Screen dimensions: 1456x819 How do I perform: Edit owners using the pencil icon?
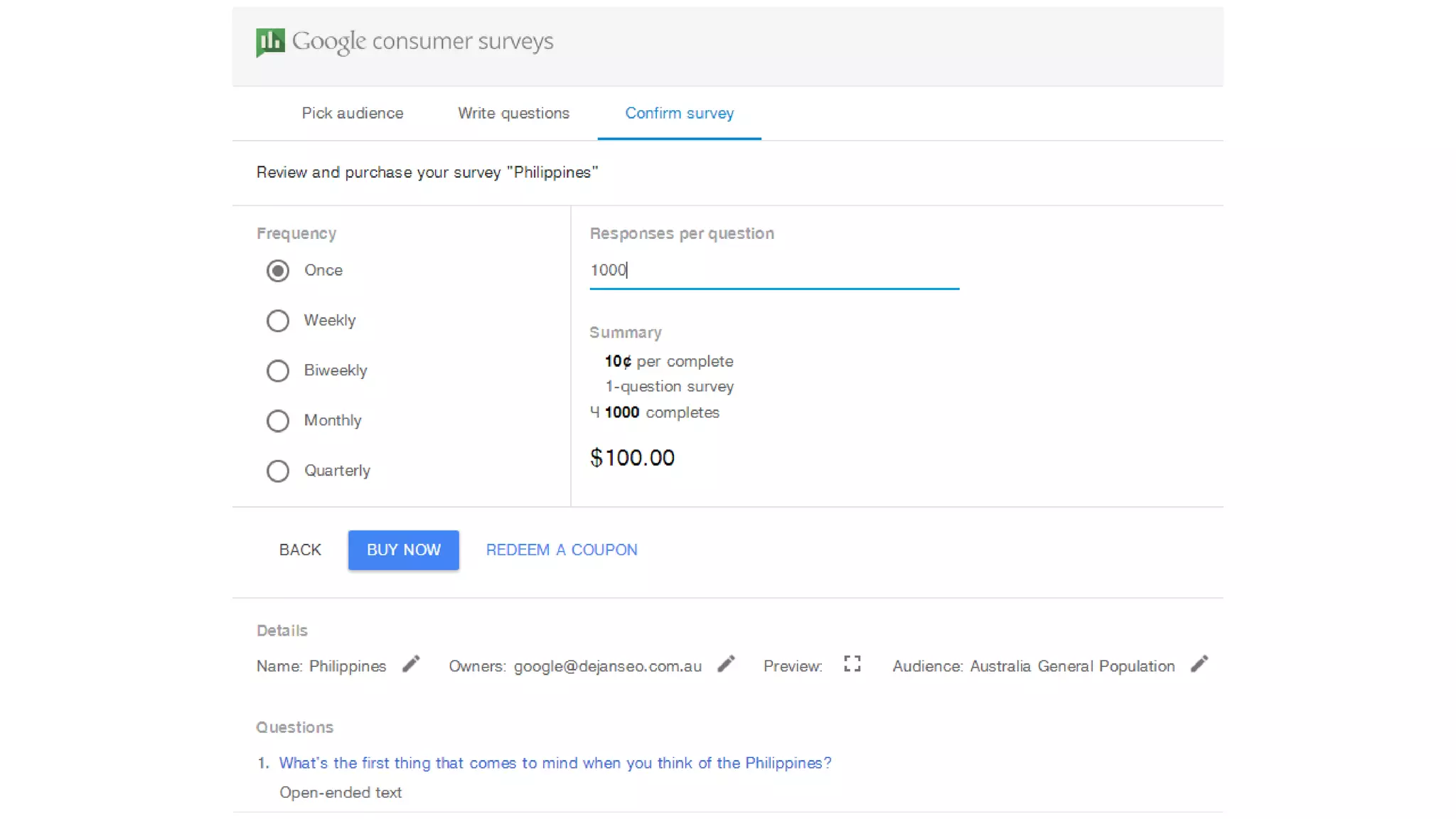(726, 664)
